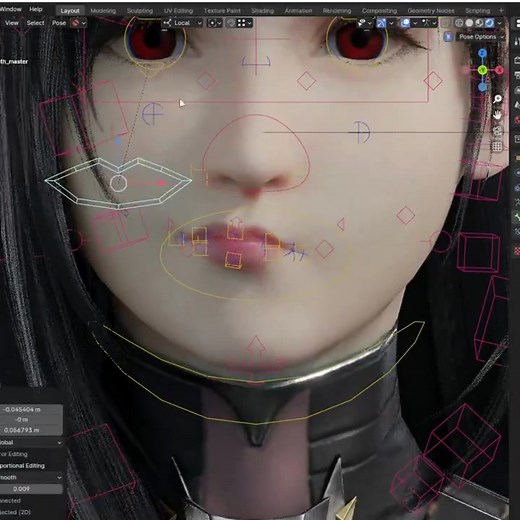Toggle the viewport overlays button

point(405,23)
